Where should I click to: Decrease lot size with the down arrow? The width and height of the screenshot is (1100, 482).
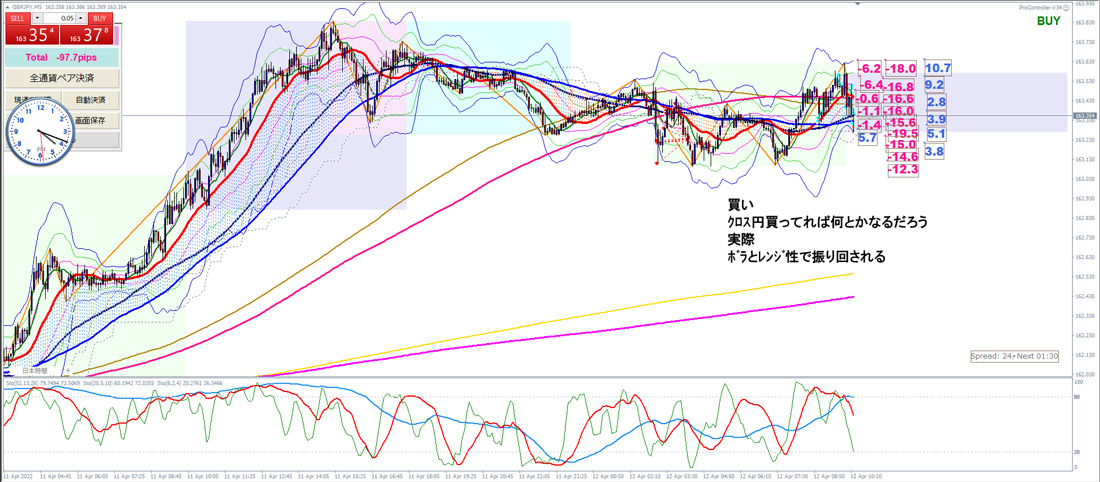[38, 18]
